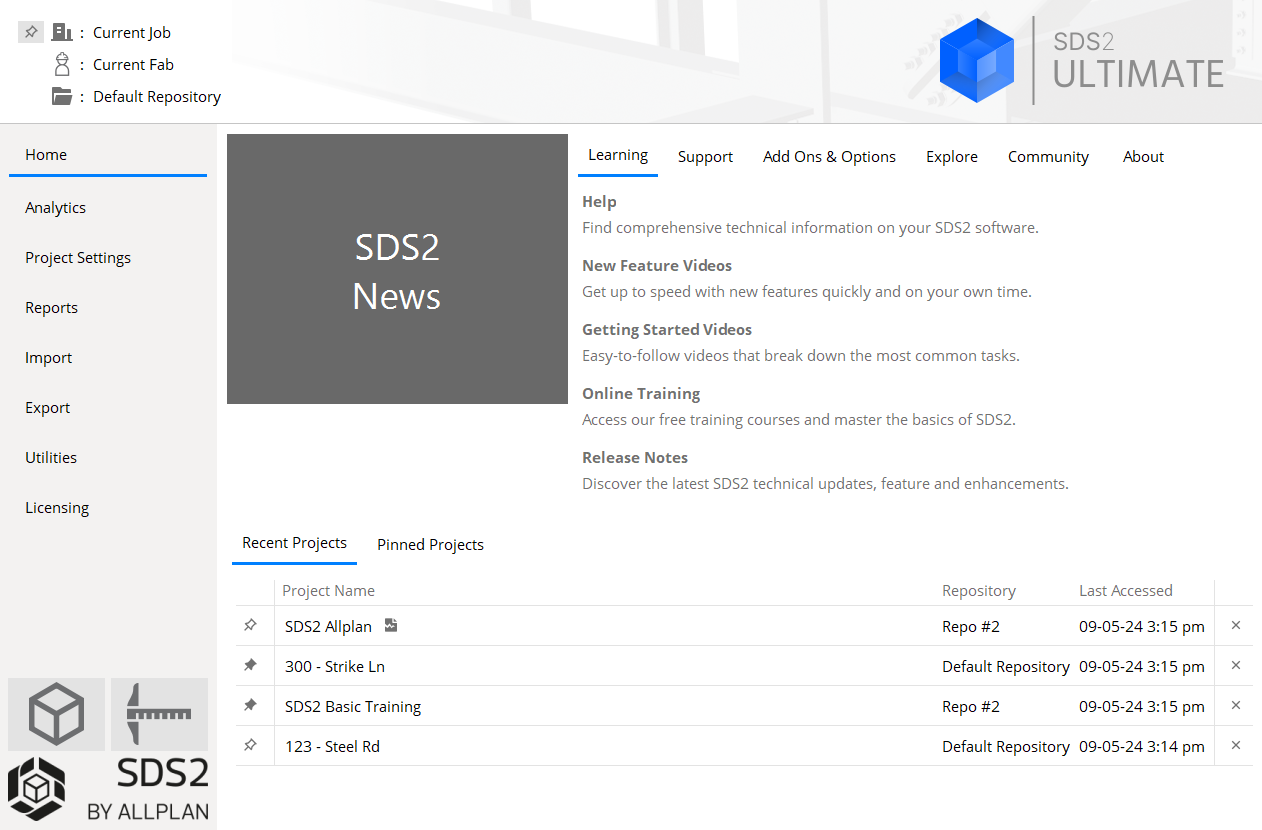The height and width of the screenshot is (830, 1262).
Task: Unpin the 300 - Strike Ln project
Action: click(x=250, y=665)
